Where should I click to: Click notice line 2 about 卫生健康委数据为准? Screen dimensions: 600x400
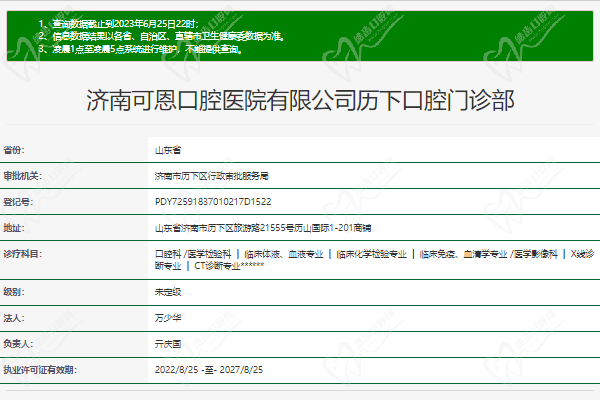(x=161, y=36)
